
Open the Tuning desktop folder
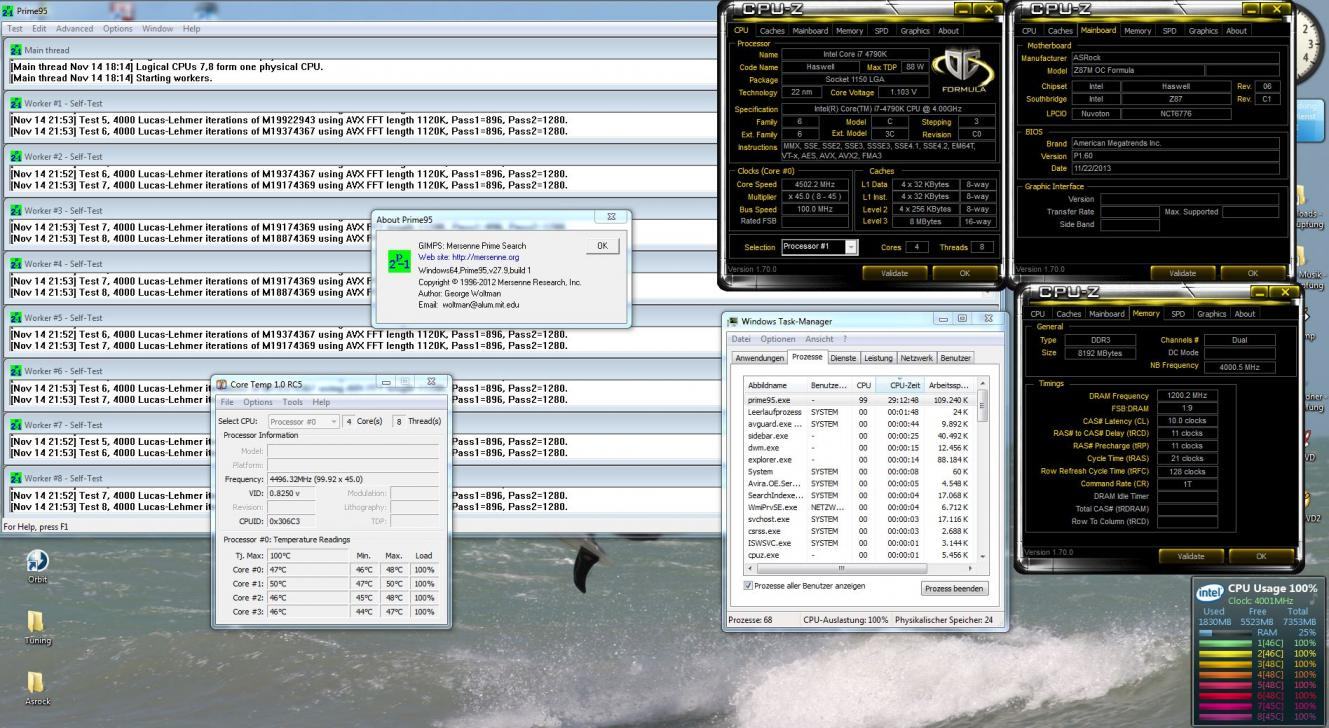[x=36, y=627]
